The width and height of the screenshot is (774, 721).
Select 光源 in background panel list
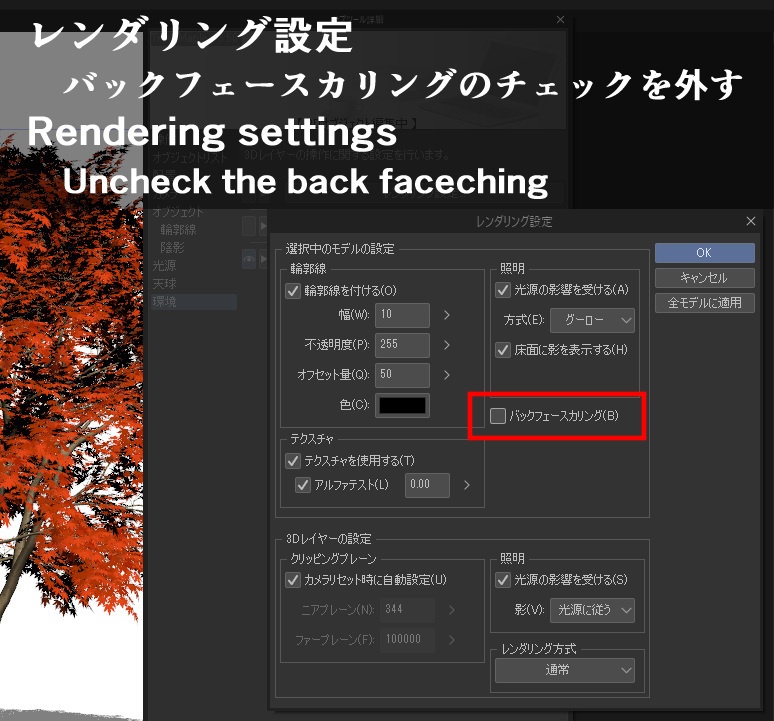tap(164, 266)
